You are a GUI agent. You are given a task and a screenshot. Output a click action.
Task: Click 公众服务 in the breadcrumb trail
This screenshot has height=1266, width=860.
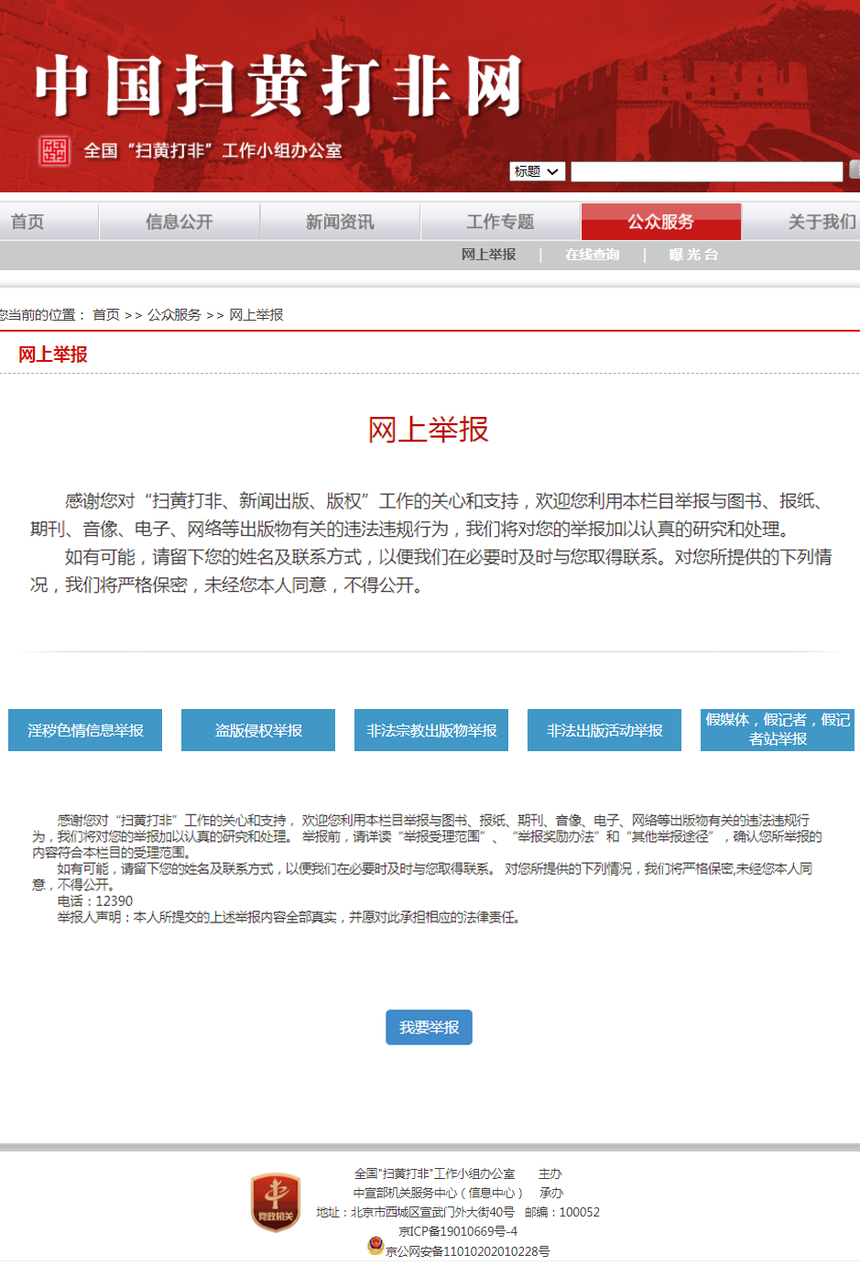pos(174,315)
